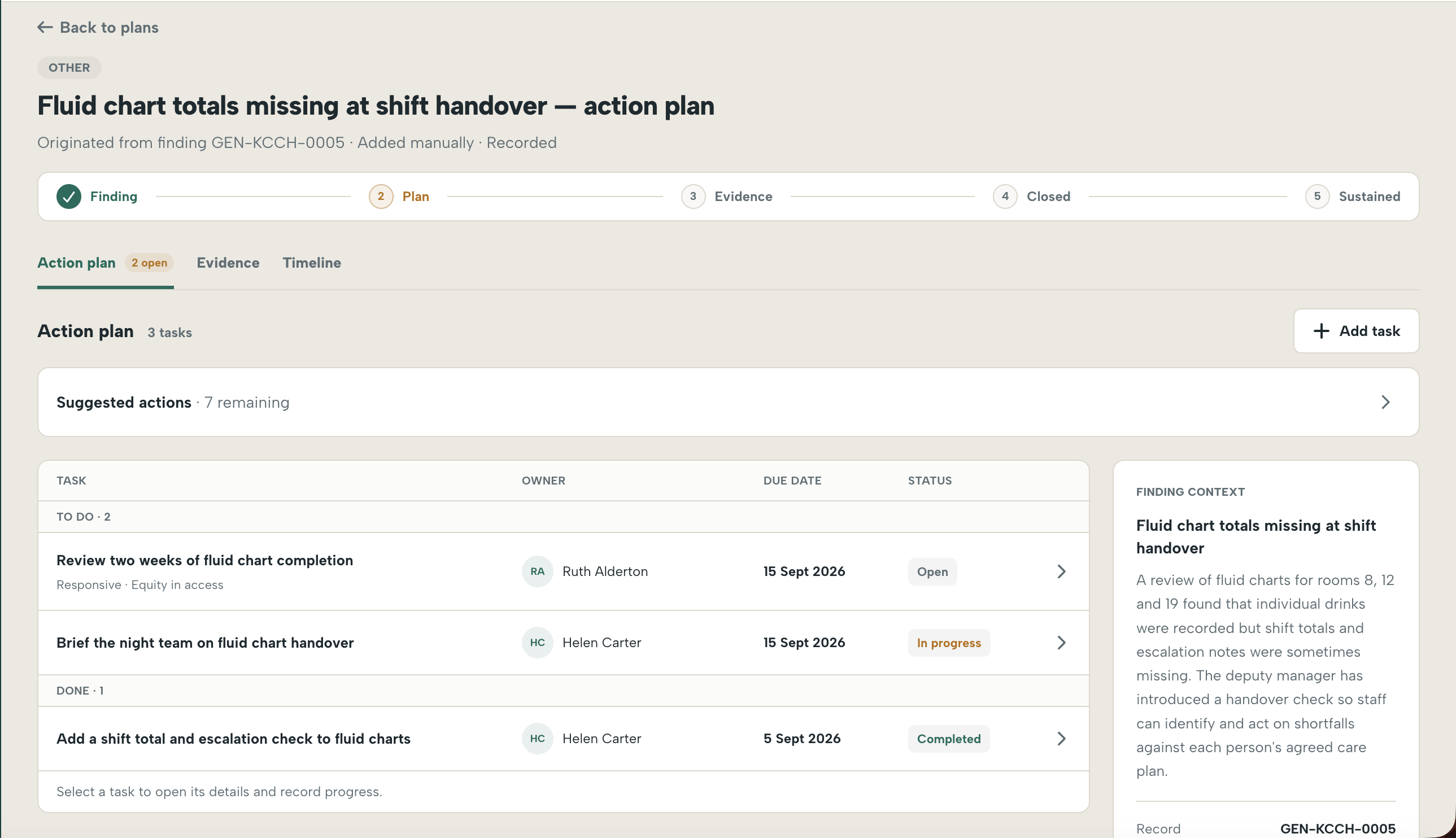Click Suggested actions 7 remaining label
1456x838 pixels.
173,402
